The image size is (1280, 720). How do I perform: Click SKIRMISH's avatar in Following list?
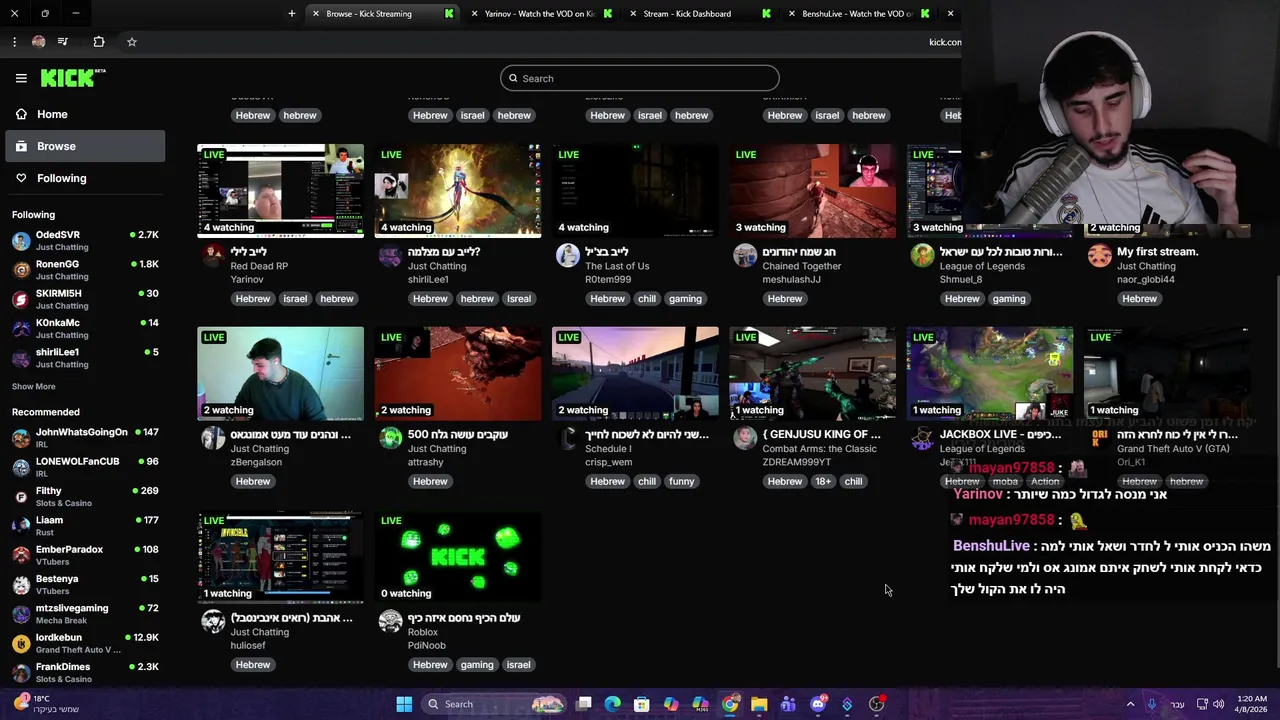coord(21,299)
